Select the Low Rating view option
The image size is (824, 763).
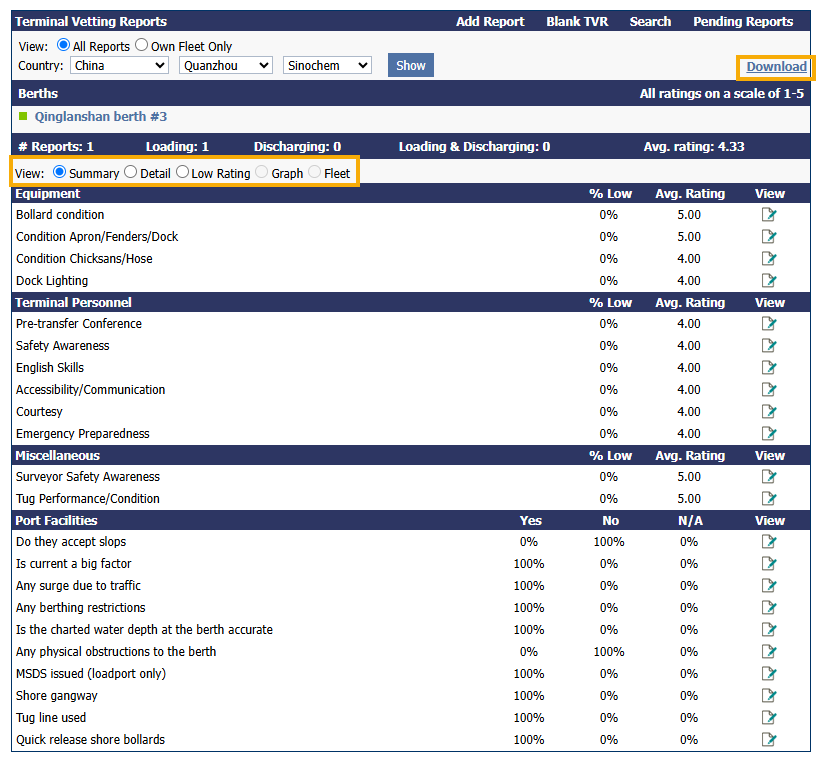click(182, 173)
